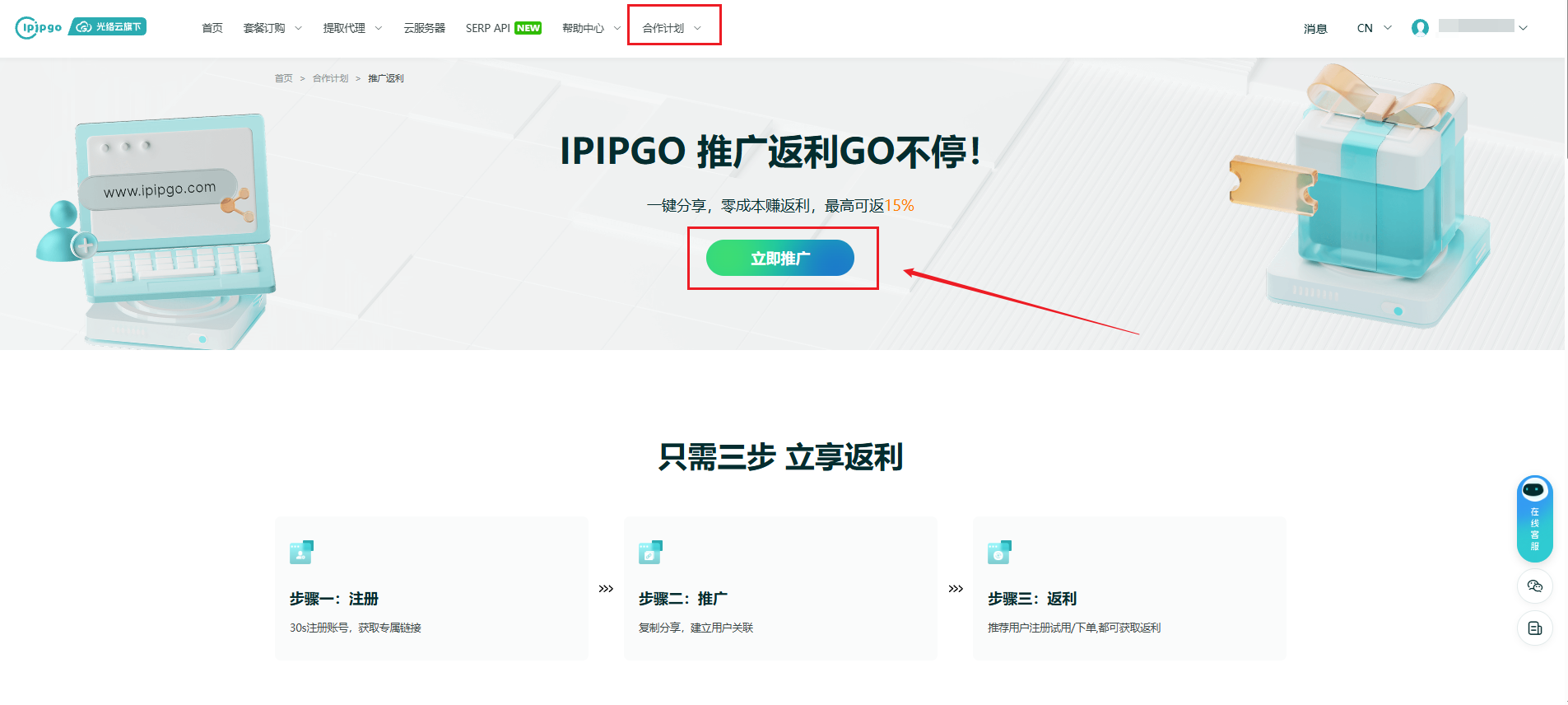Click the 步骤三：返利 heading
The image size is (1568, 705).
[1032, 599]
